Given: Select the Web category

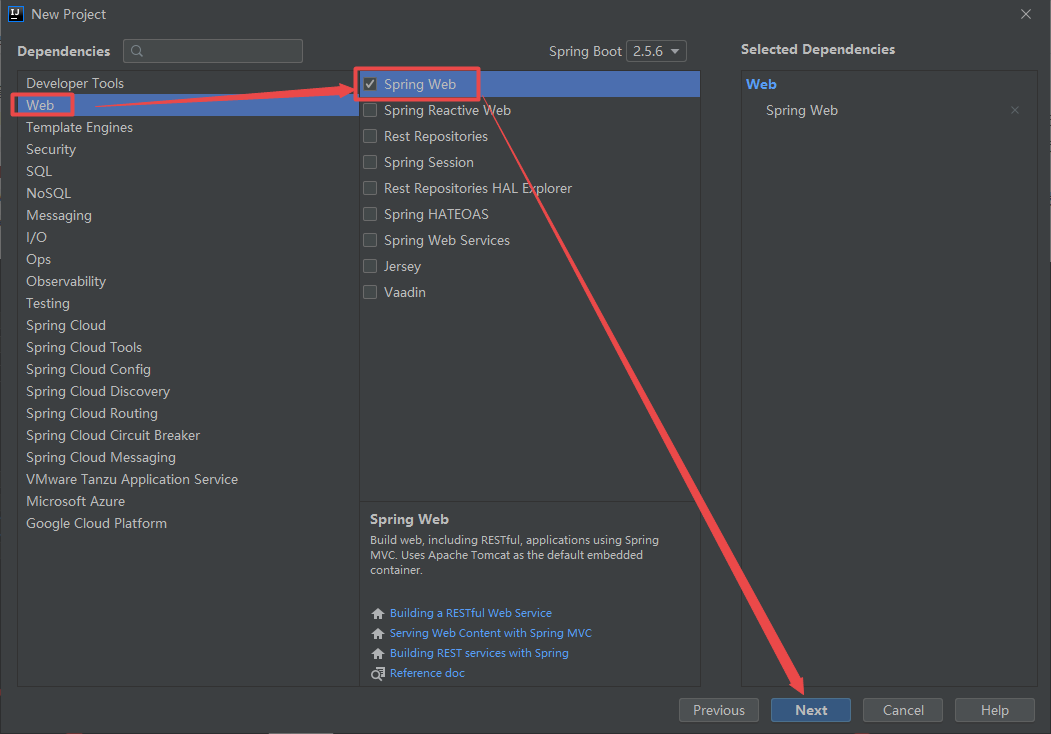Looking at the screenshot, I should pyautogui.click(x=188, y=105).
